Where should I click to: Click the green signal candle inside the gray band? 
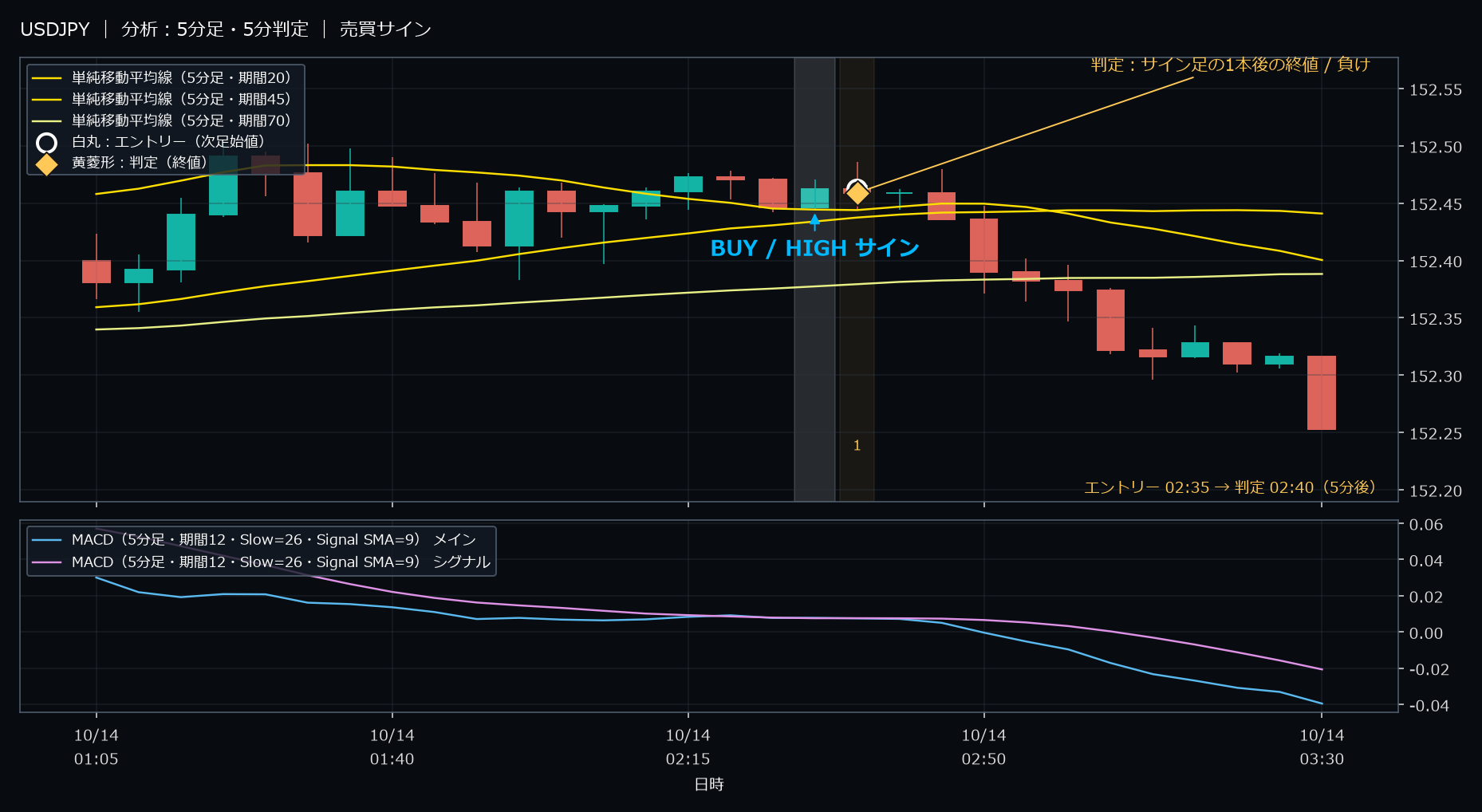click(814, 197)
